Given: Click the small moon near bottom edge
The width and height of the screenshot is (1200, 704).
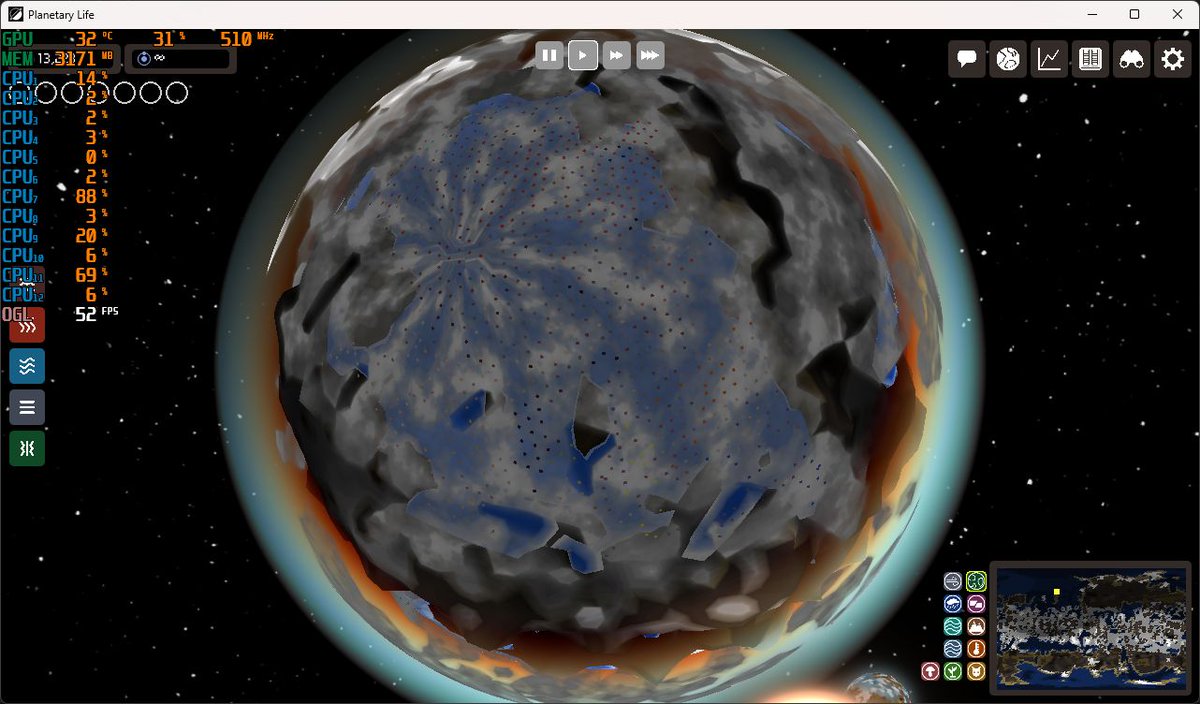Looking at the screenshot, I should point(878,688).
